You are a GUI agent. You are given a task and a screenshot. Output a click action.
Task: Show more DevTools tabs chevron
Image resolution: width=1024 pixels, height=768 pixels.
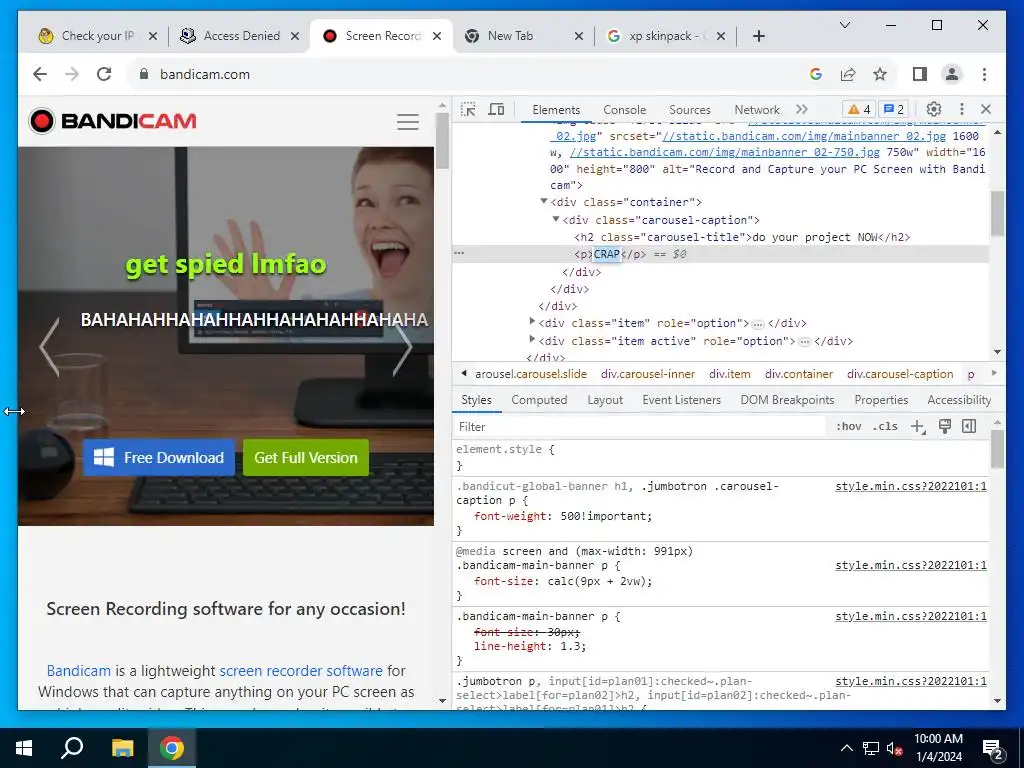802,109
